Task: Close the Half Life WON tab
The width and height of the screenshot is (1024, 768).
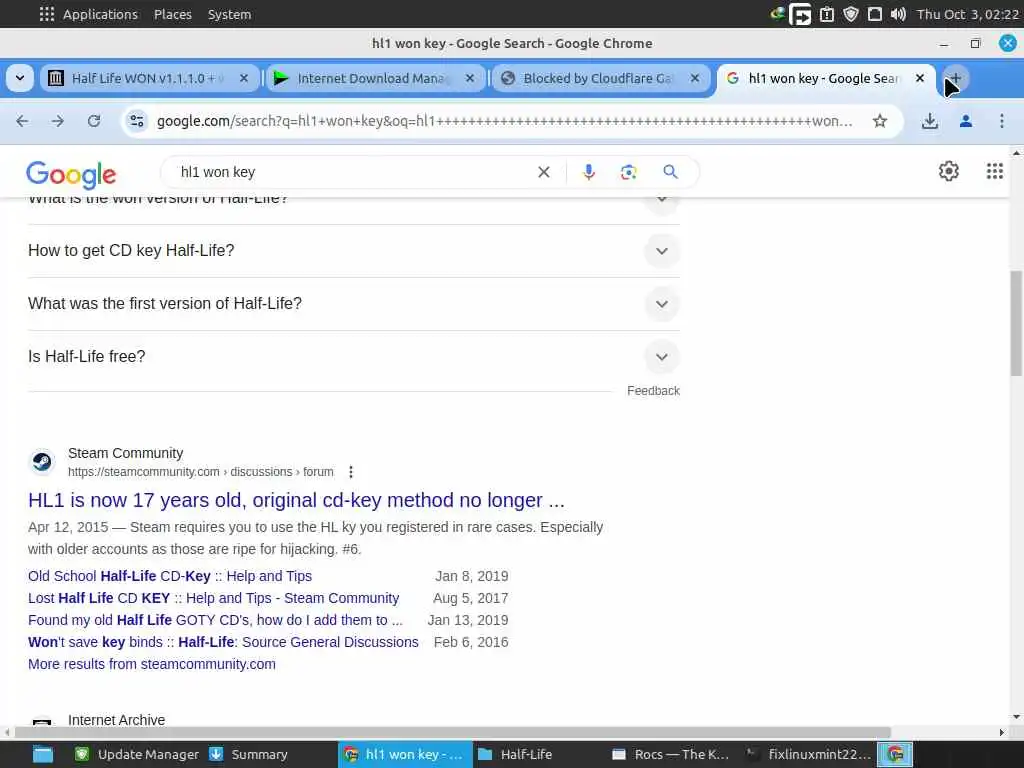Action: point(244,78)
